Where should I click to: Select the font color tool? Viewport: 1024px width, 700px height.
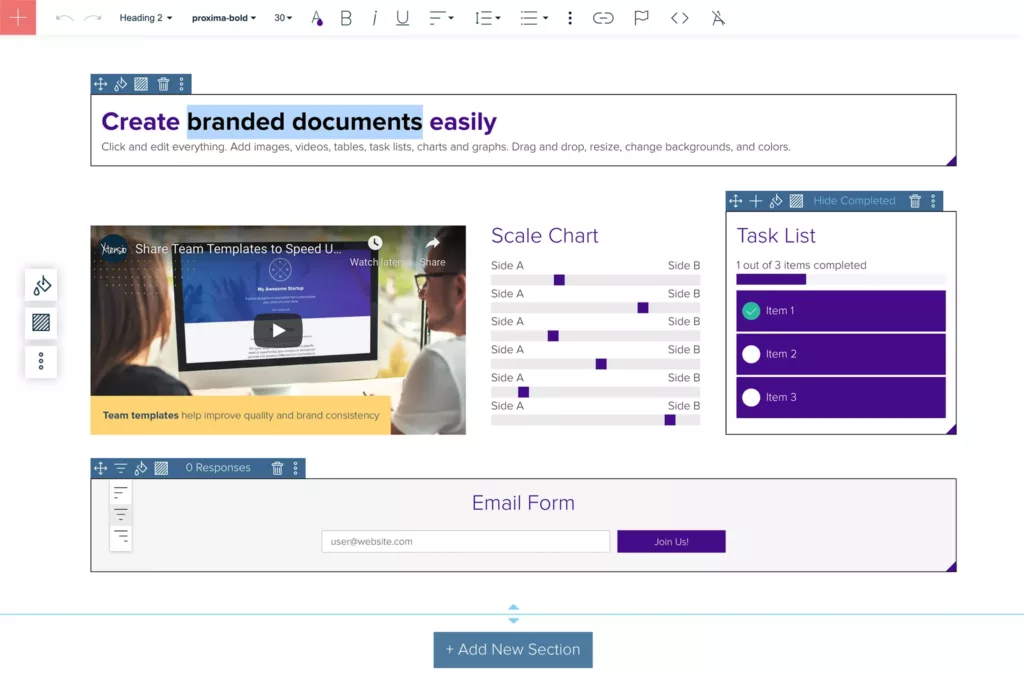point(317,17)
